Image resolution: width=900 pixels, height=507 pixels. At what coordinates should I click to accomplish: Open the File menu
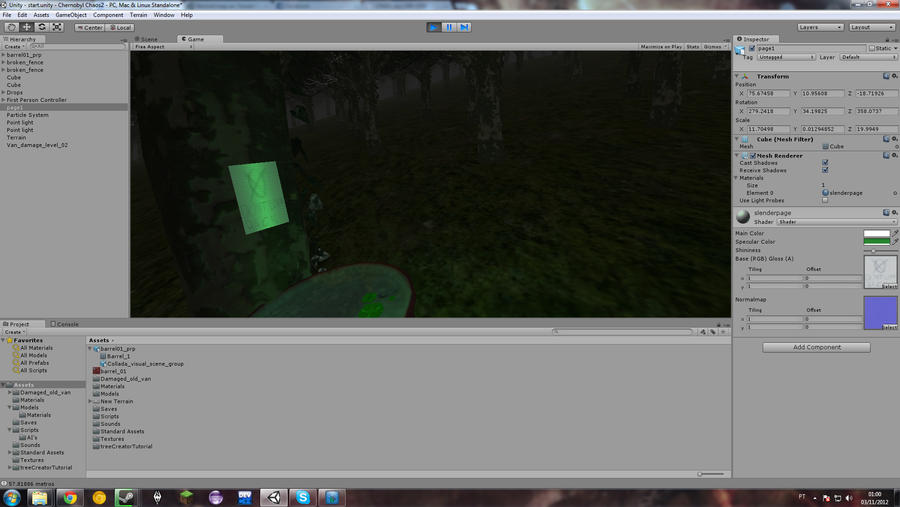click(7, 15)
